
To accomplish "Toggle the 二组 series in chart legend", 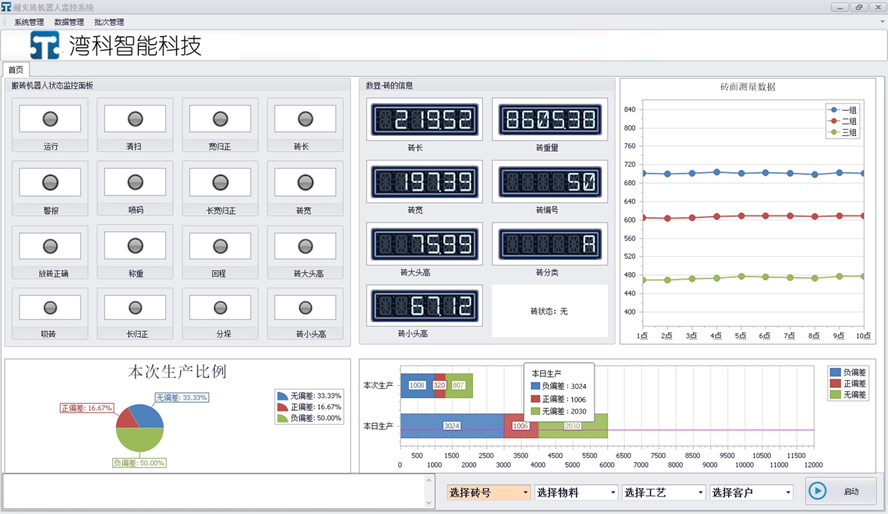I will [x=843, y=121].
